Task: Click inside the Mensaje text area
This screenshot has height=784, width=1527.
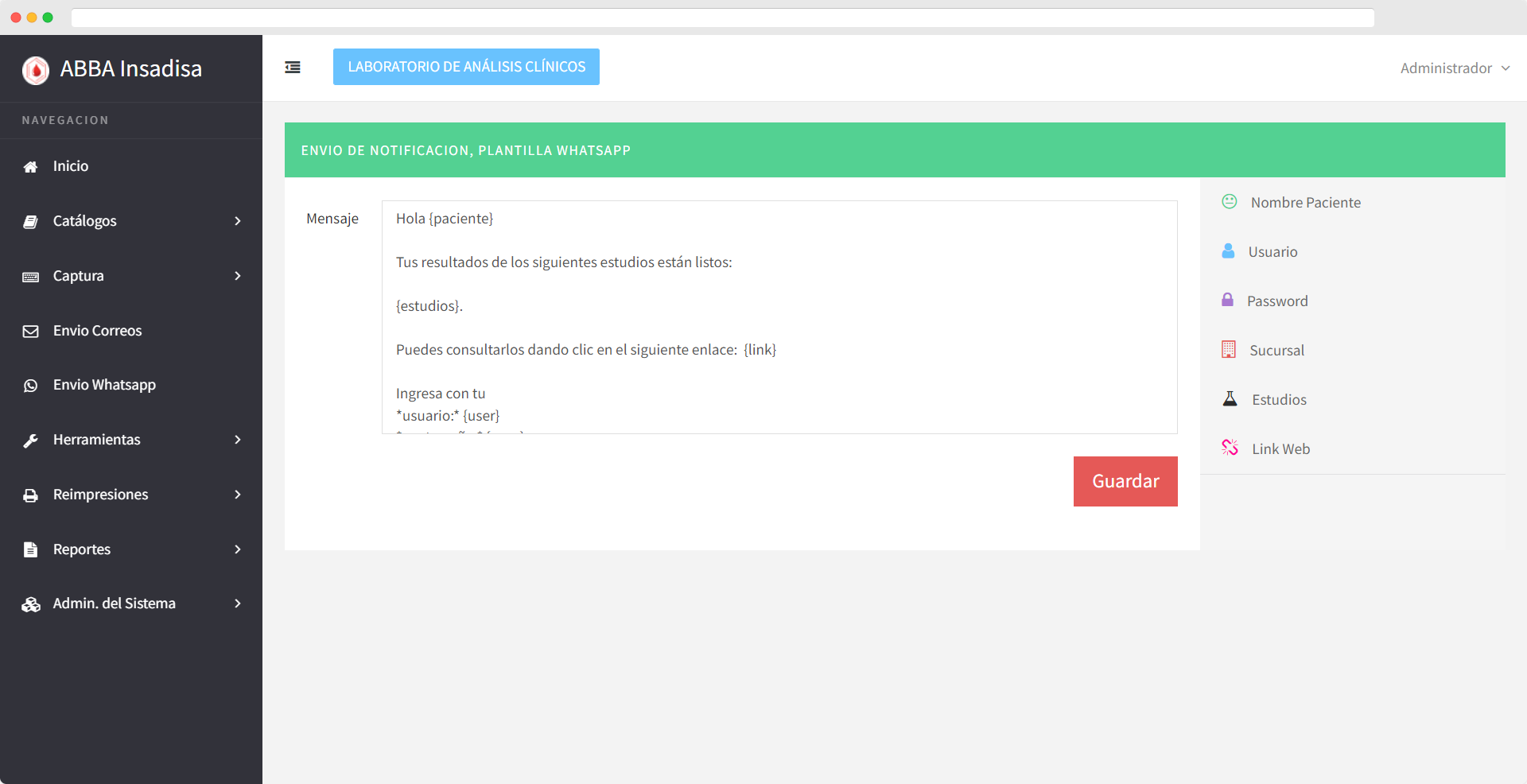Action: click(x=779, y=317)
